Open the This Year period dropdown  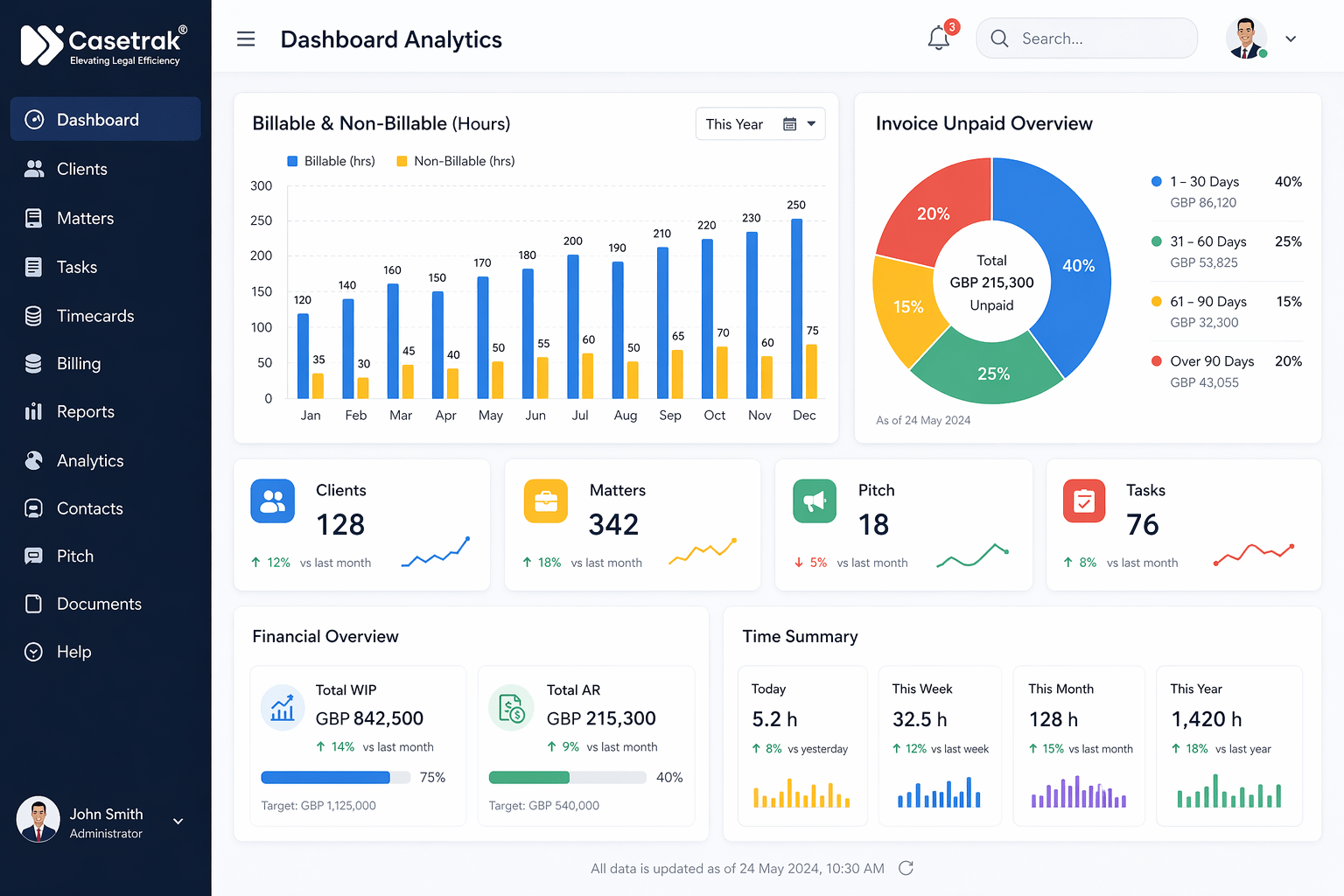[759, 124]
